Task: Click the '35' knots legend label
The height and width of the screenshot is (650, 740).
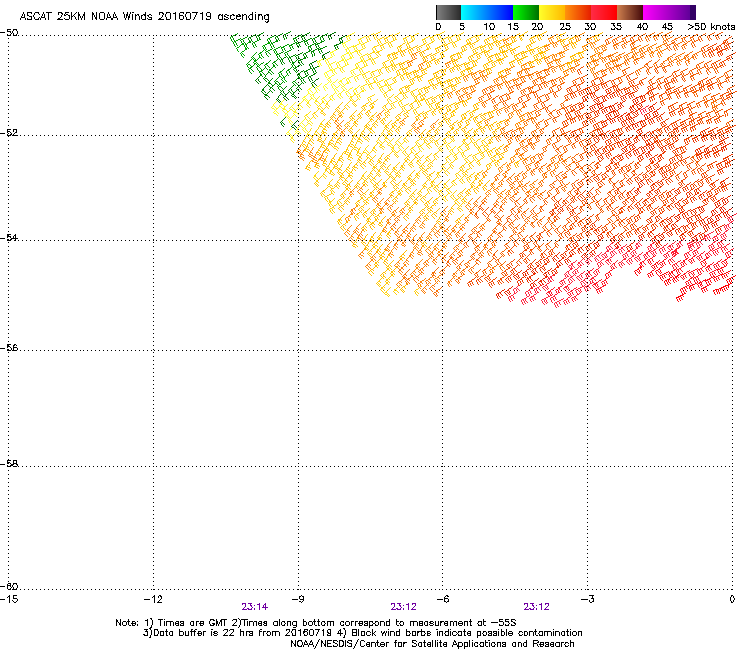Action: pyautogui.click(x=616, y=27)
